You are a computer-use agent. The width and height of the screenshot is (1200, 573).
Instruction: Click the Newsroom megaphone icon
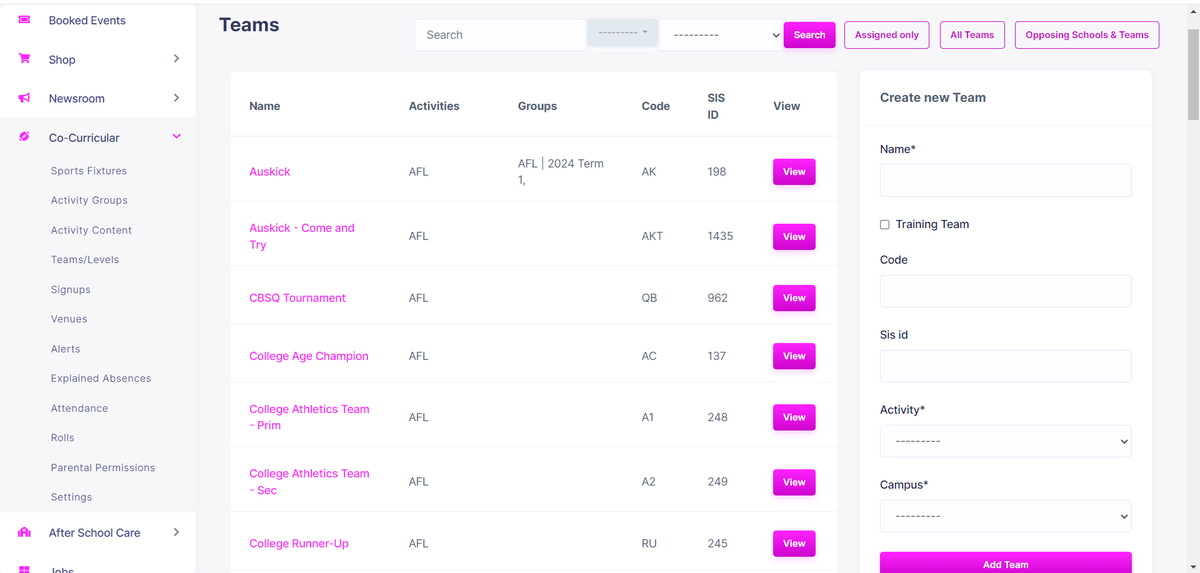click(x=24, y=98)
